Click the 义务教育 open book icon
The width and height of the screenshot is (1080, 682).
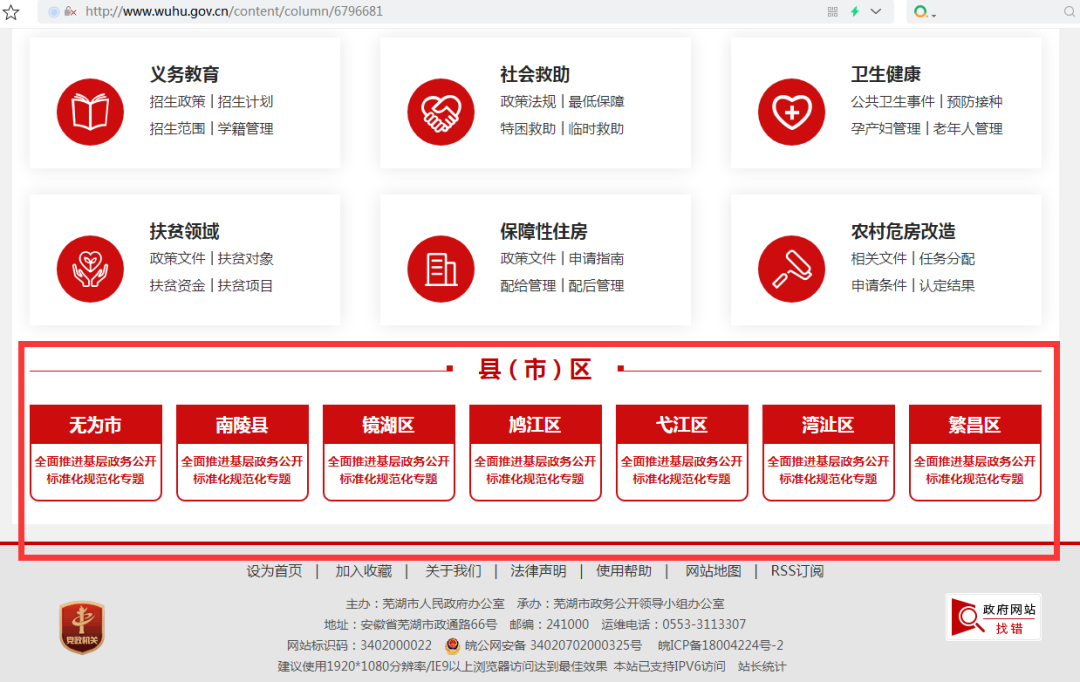click(90, 112)
